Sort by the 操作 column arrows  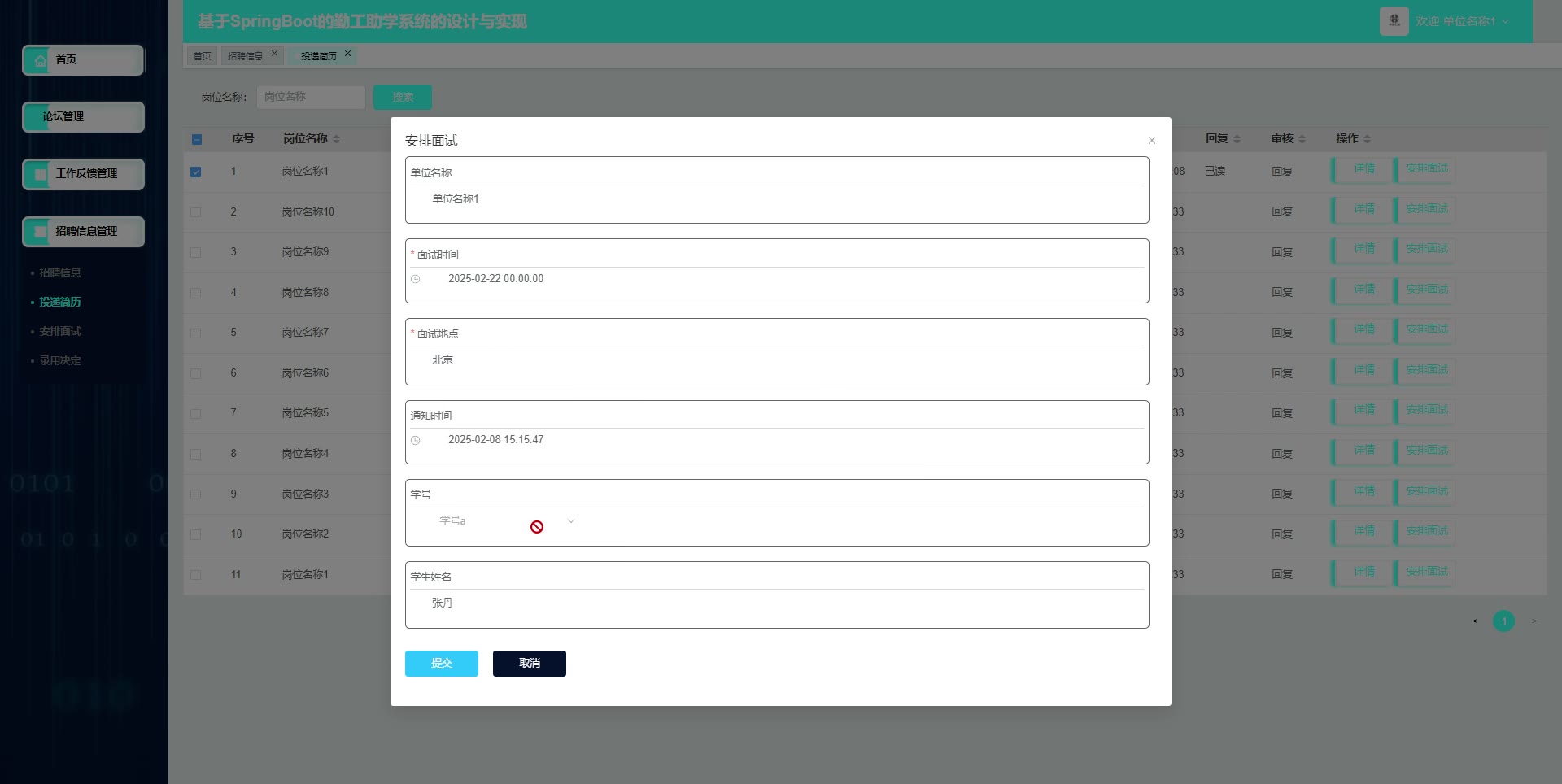(1367, 139)
